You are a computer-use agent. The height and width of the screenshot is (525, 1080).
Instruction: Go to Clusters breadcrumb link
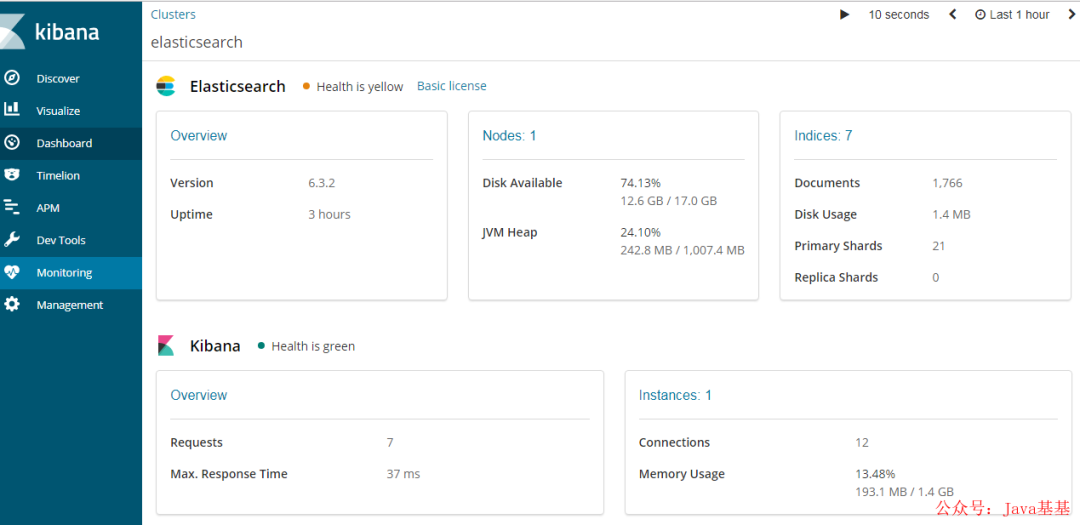pyautogui.click(x=173, y=14)
